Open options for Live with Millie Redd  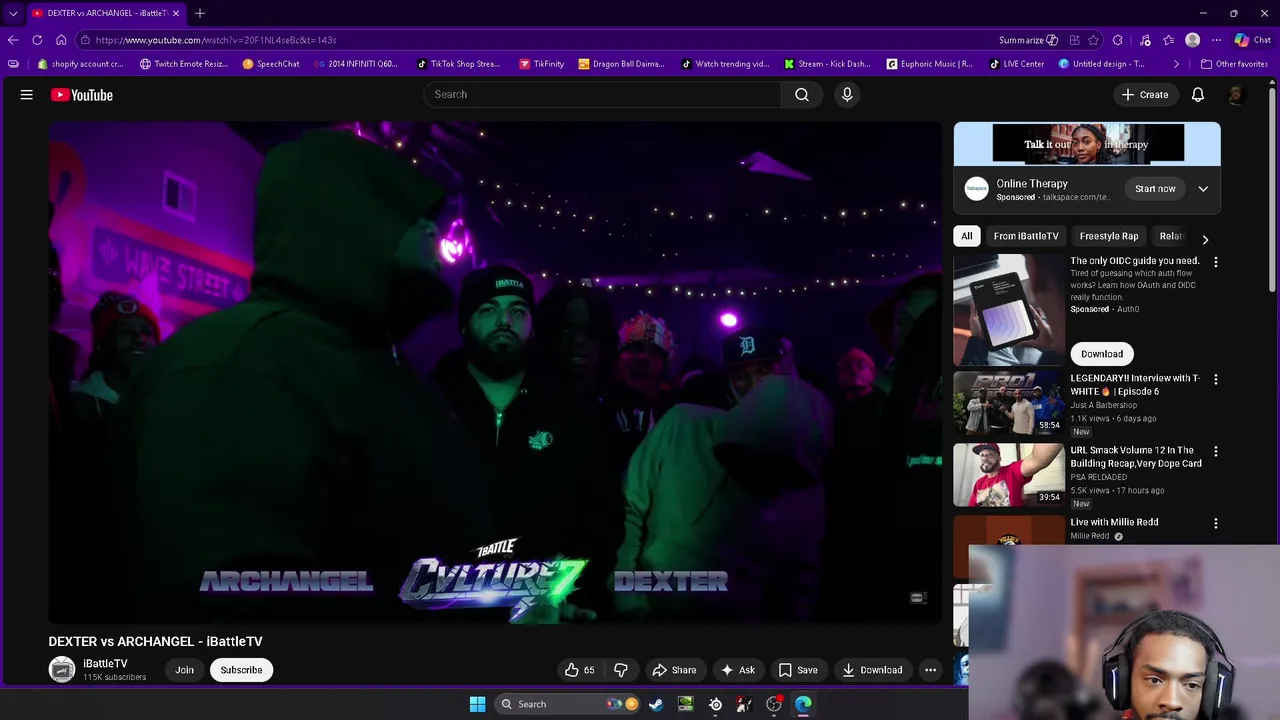[x=1216, y=523]
